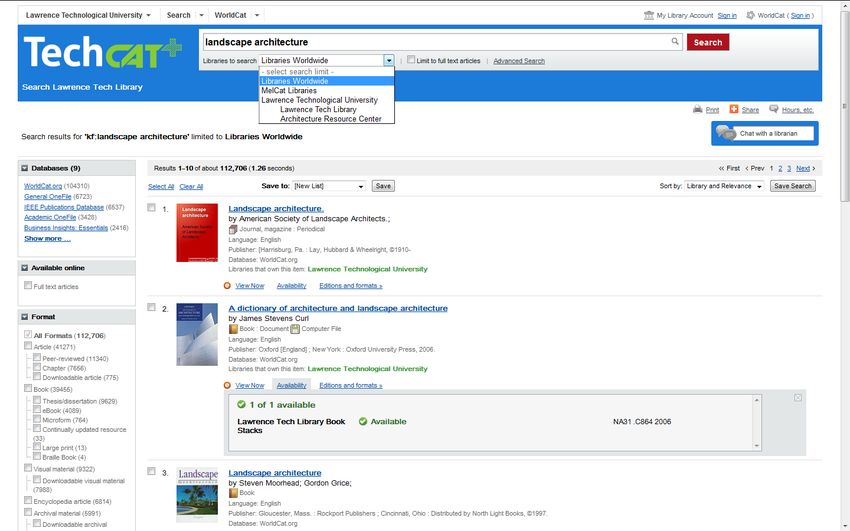This screenshot has width=850, height=531.
Task: Click the Databases panel collapse icon
Action: (x=24, y=169)
